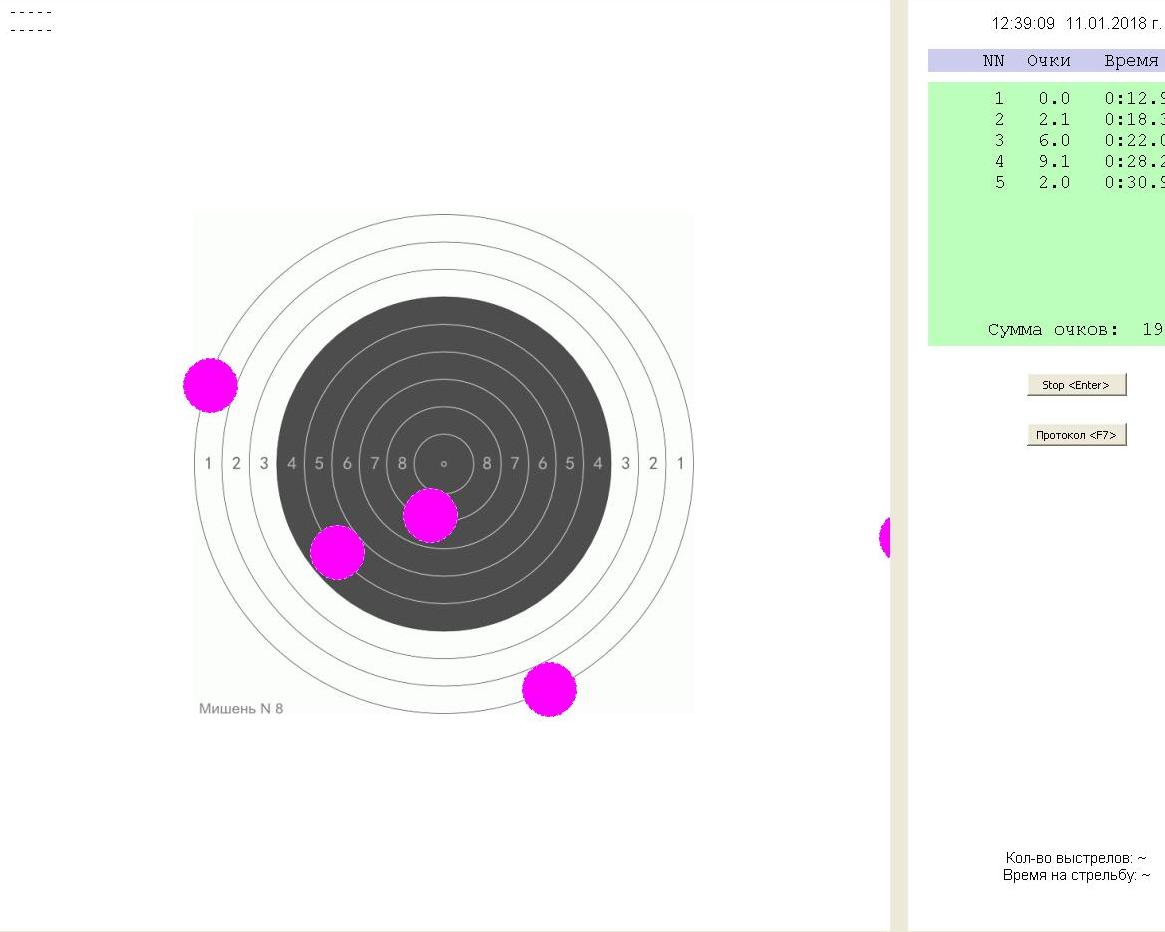Click the Сумма очков total line
Image resolution: width=1165 pixels, height=932 pixels.
click(x=1072, y=330)
